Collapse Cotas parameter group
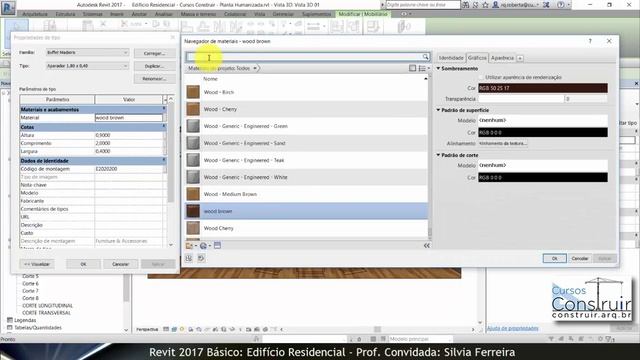The image size is (640, 360). pos(164,127)
